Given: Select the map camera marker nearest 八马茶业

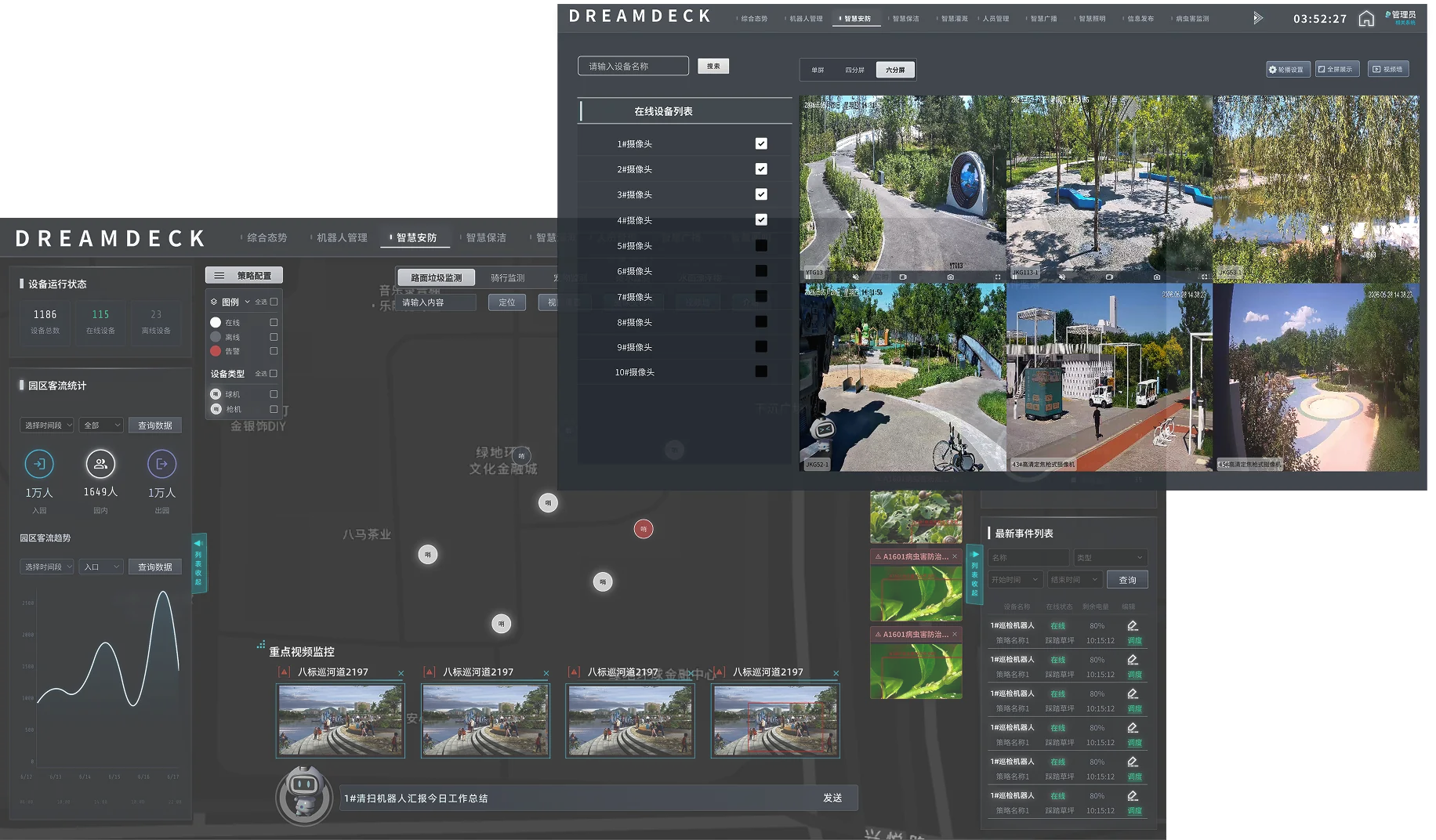Looking at the screenshot, I should 428,555.
